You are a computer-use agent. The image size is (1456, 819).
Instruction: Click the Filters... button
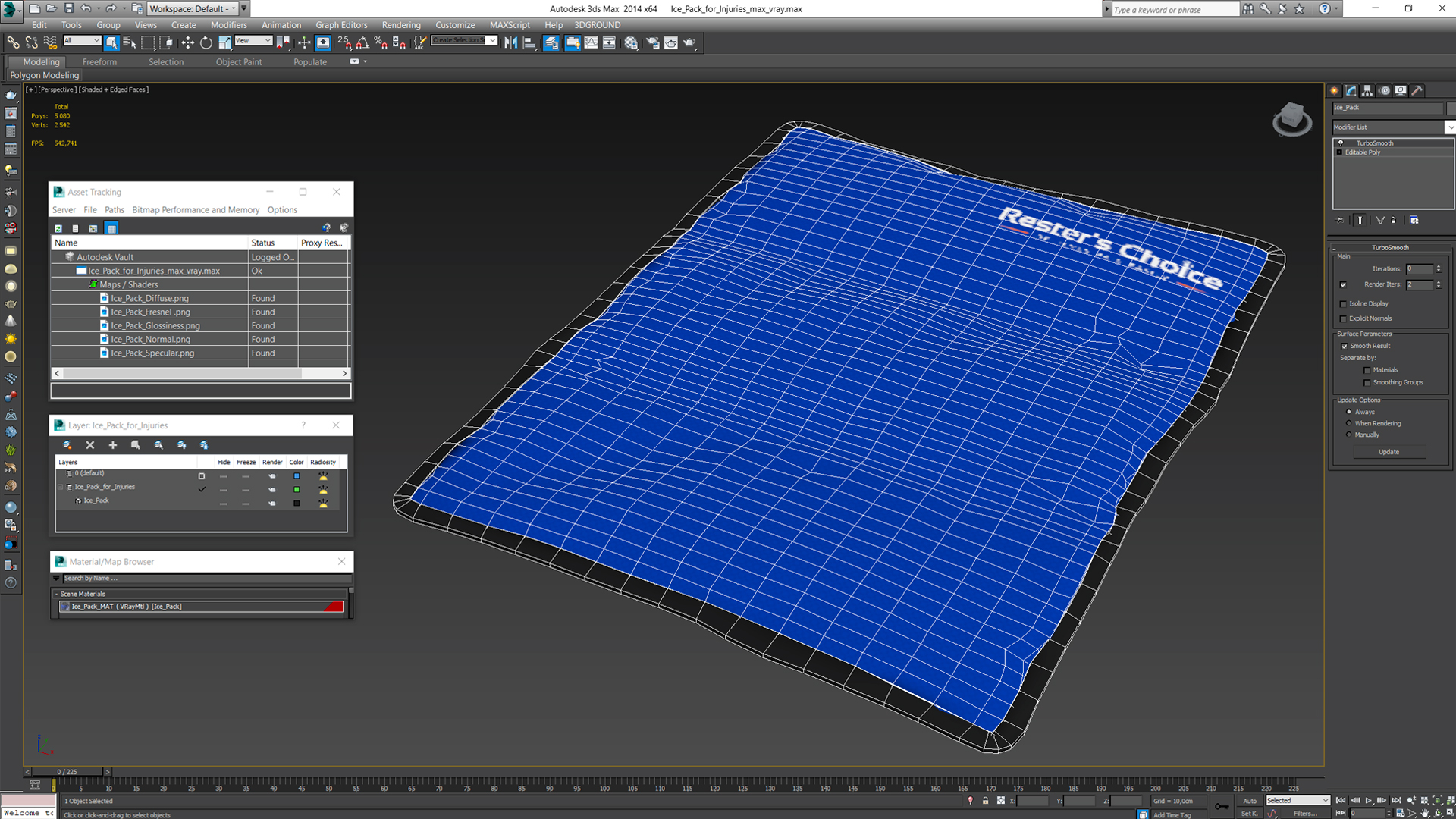tap(1305, 814)
